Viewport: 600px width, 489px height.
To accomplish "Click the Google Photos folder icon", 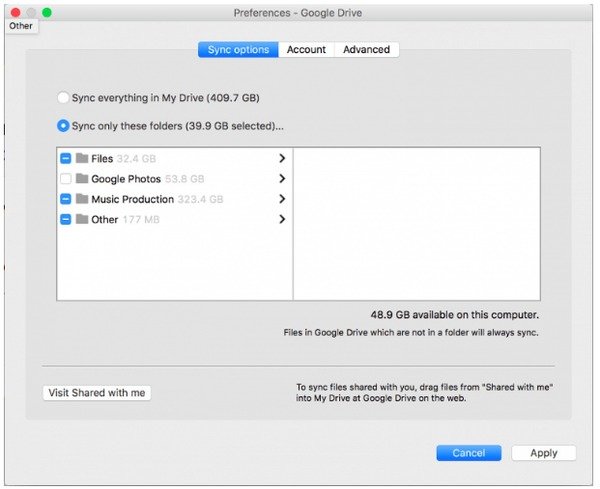I will coord(82,178).
